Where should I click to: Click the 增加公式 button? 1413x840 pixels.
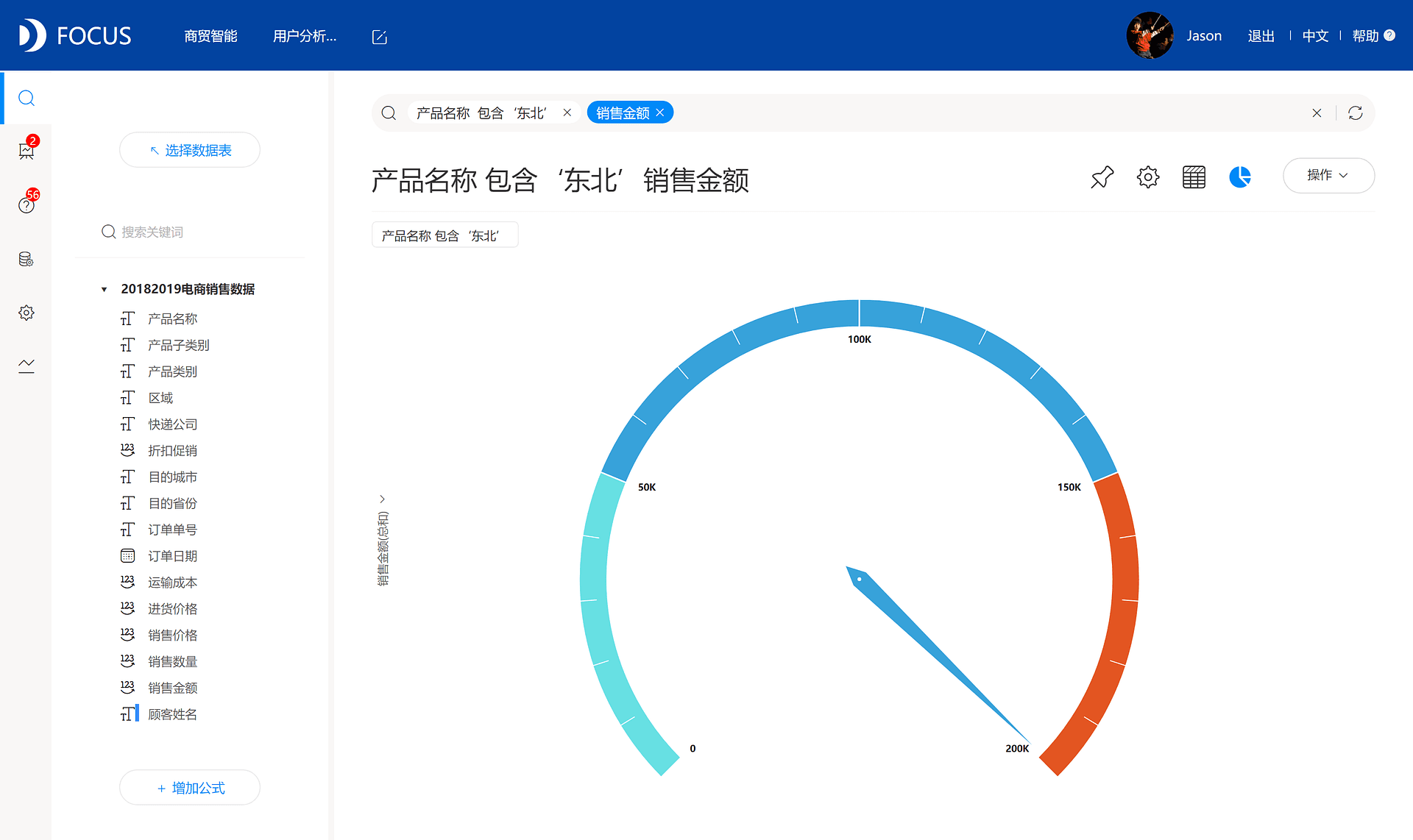[x=190, y=788]
